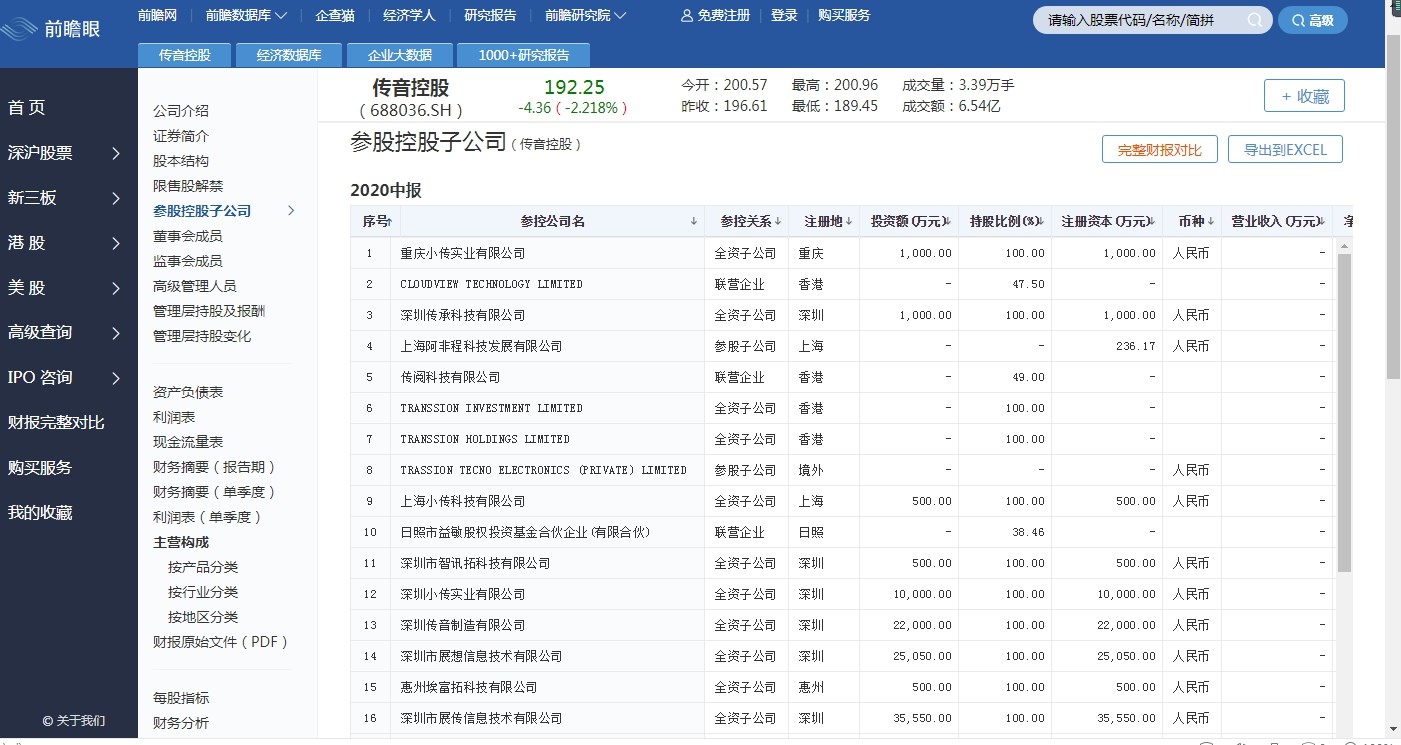The width and height of the screenshot is (1401, 745).
Task: Open 传音控股 tab
Action: (185, 55)
